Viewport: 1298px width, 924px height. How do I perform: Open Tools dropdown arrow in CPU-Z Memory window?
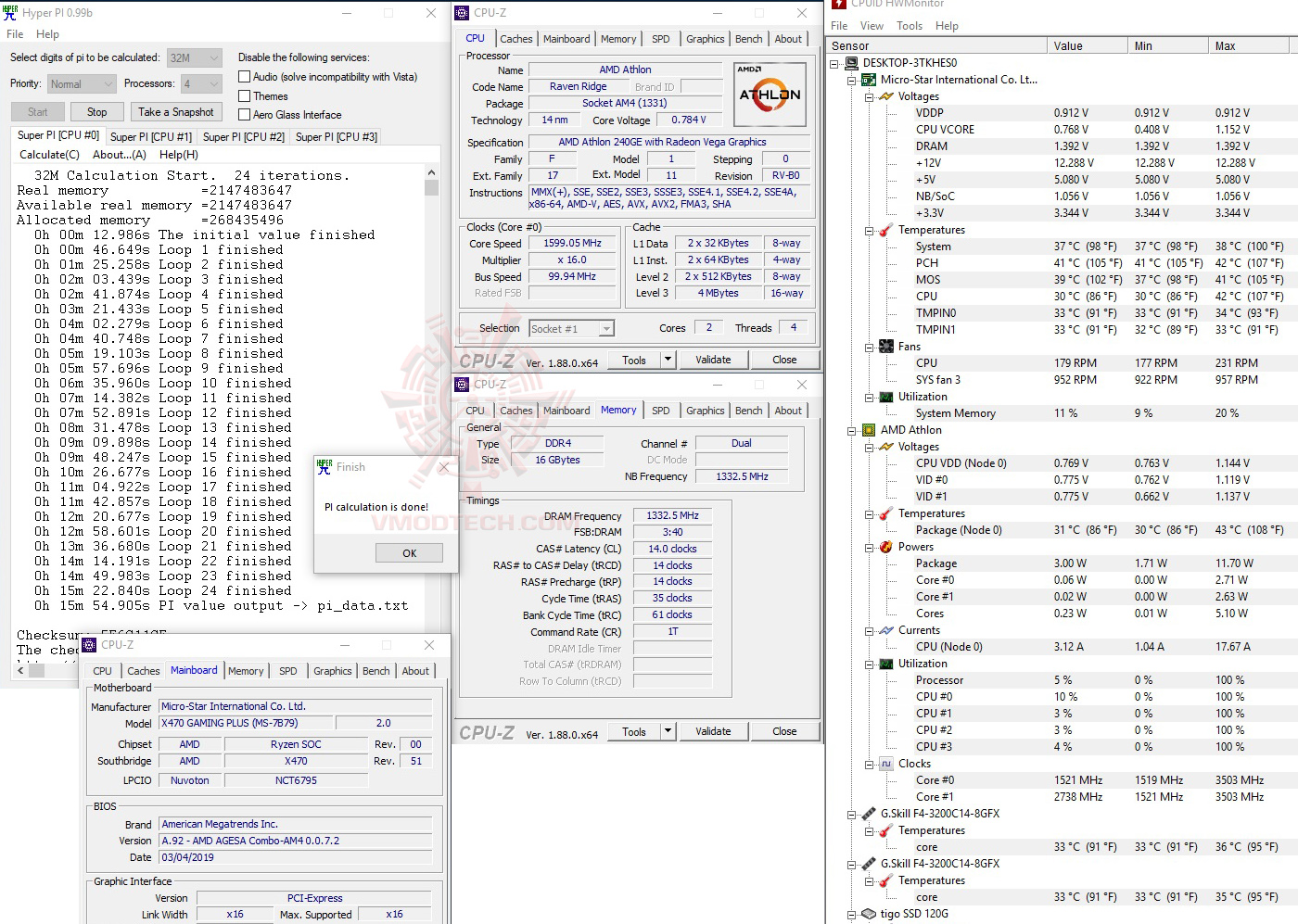tap(668, 731)
